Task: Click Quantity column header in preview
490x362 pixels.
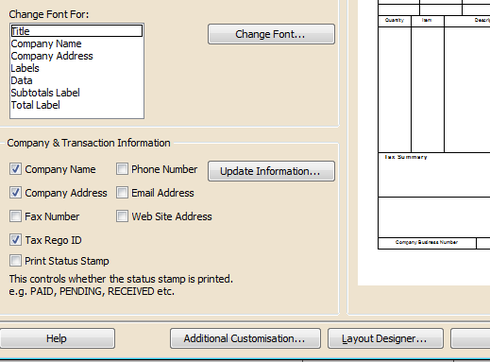Action: (x=394, y=20)
